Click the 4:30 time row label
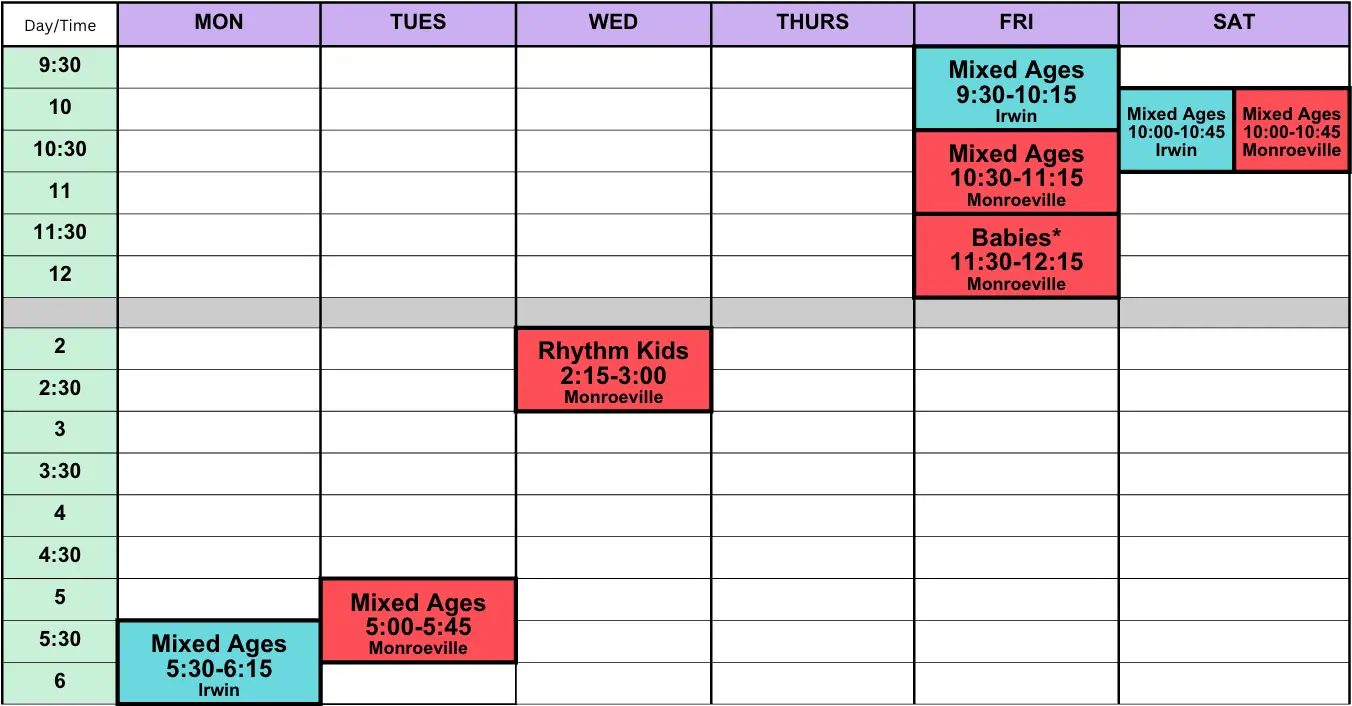The width and height of the screenshot is (1352, 706). coord(60,556)
